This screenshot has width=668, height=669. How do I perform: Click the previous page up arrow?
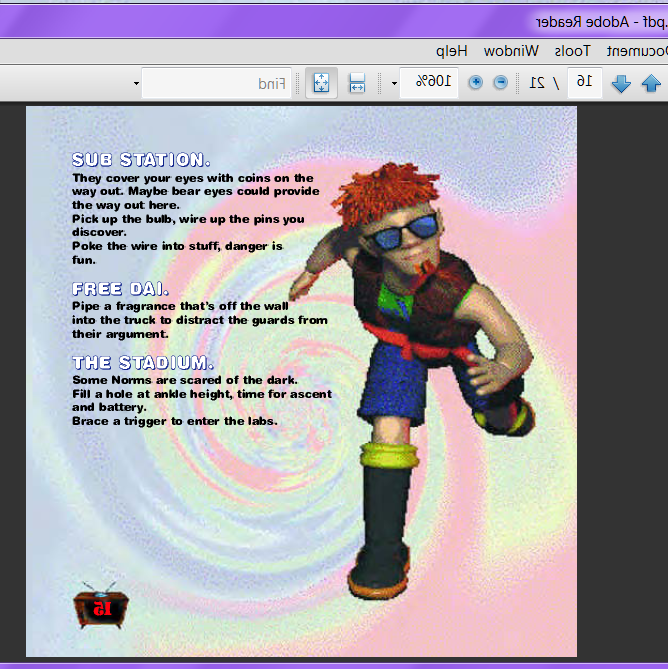(x=651, y=83)
